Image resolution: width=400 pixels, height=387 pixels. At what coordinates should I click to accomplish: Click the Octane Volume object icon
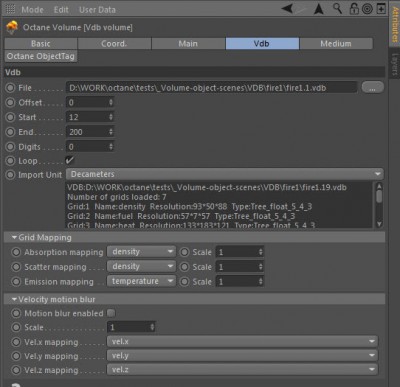(x=12, y=27)
